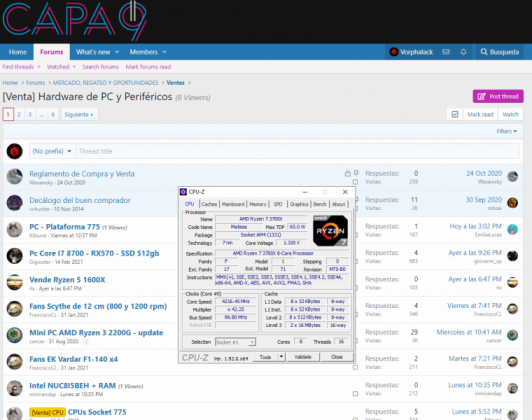Open Kitsune avatar on Plataforma 775 thread
Viewport: 532px width, 420px height.
(x=15, y=230)
